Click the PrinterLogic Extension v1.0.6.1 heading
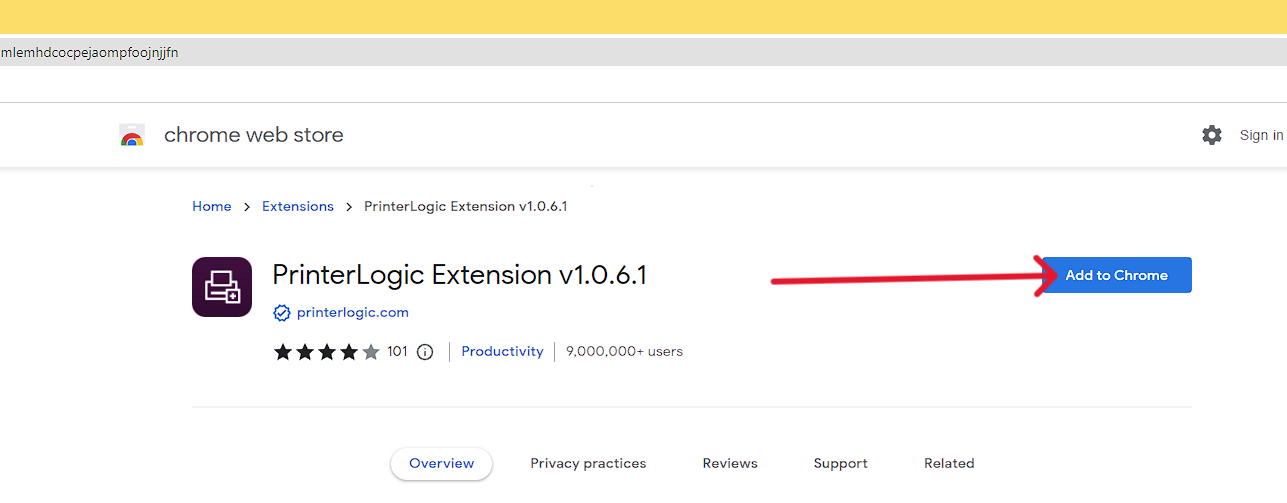 coord(460,274)
